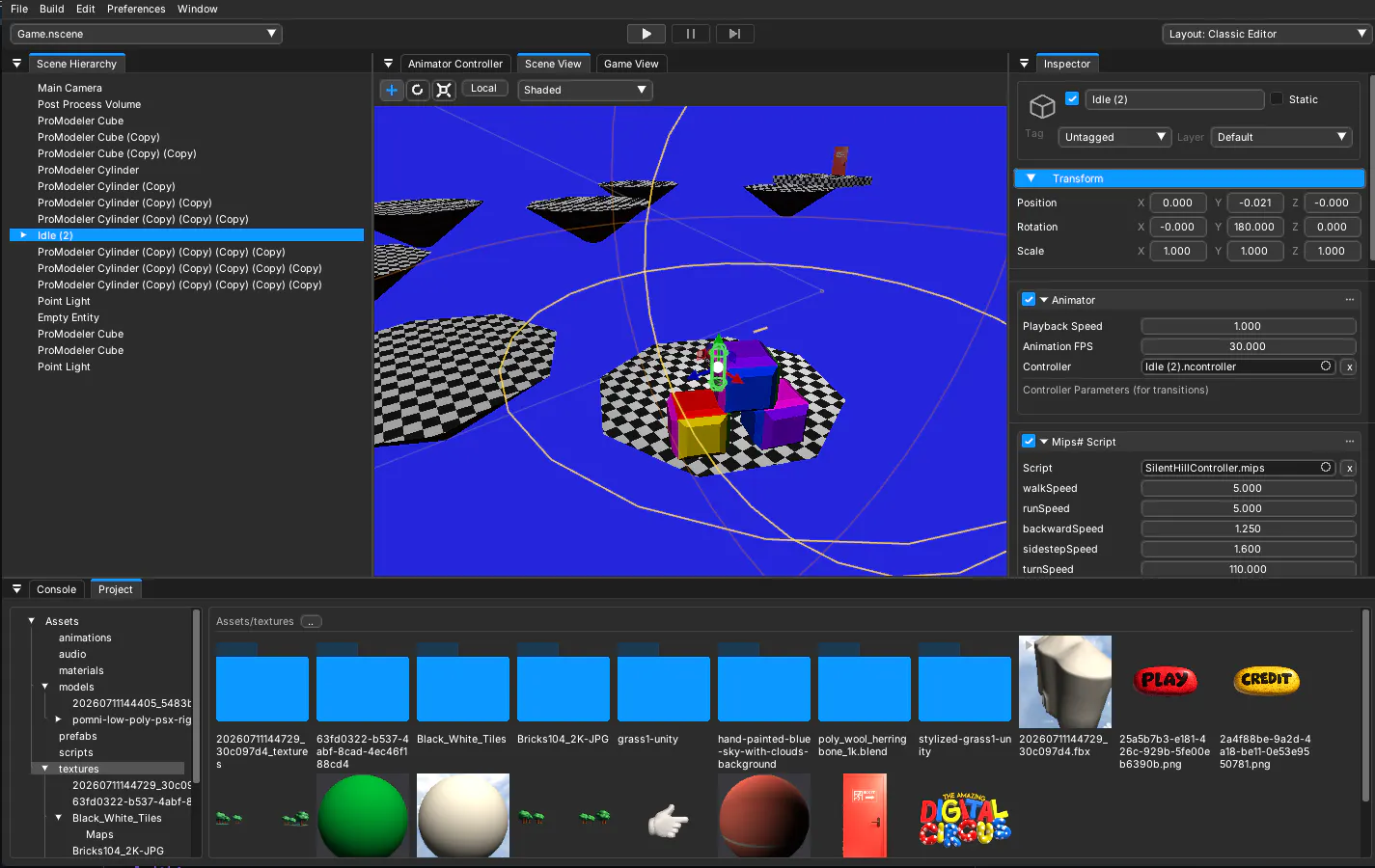Select Main Camera in the hierarchy
Image resolution: width=1375 pixels, height=868 pixels.
coord(69,88)
